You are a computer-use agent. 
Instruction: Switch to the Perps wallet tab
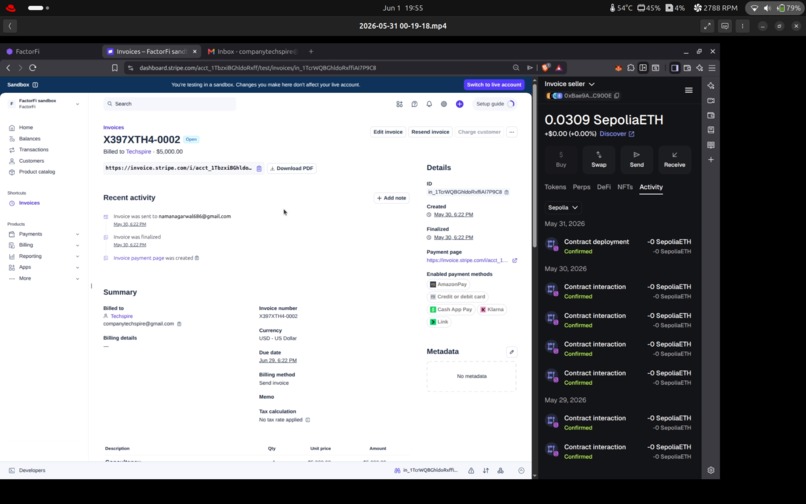pyautogui.click(x=581, y=187)
